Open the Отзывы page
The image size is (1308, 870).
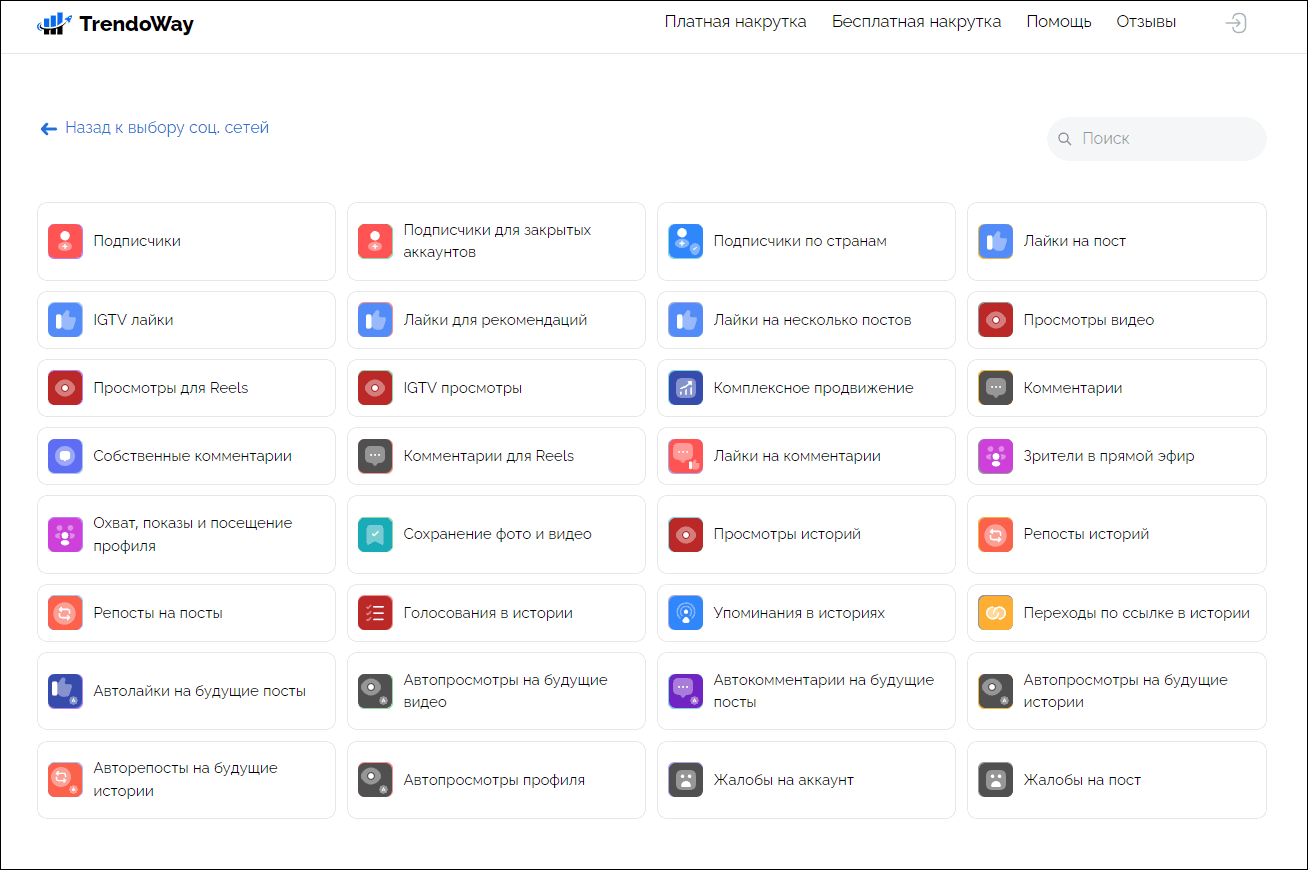tap(1146, 22)
